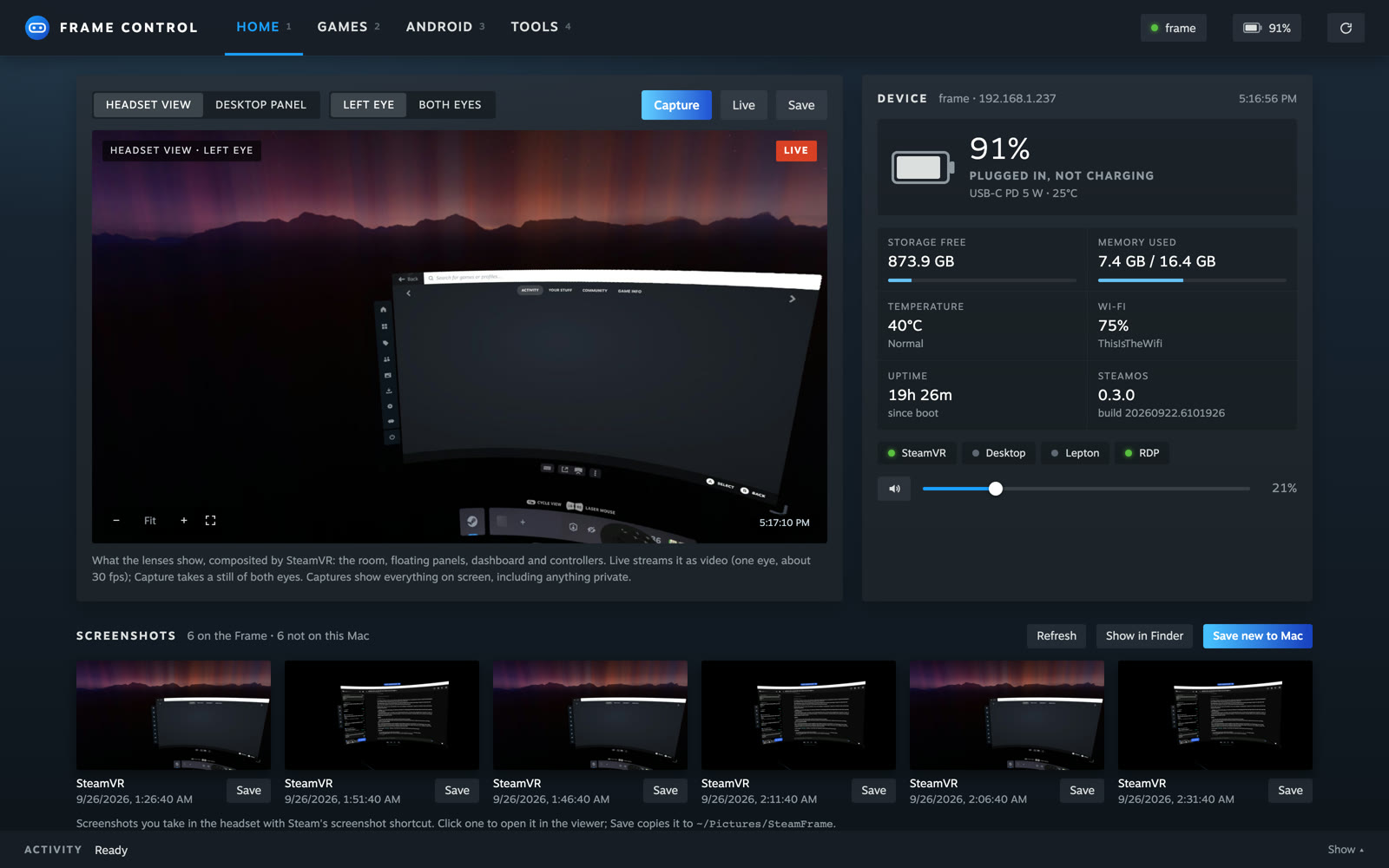1389x868 pixels.
Task: Click the '5:16:56 PM' device panel time
Action: (x=1267, y=99)
